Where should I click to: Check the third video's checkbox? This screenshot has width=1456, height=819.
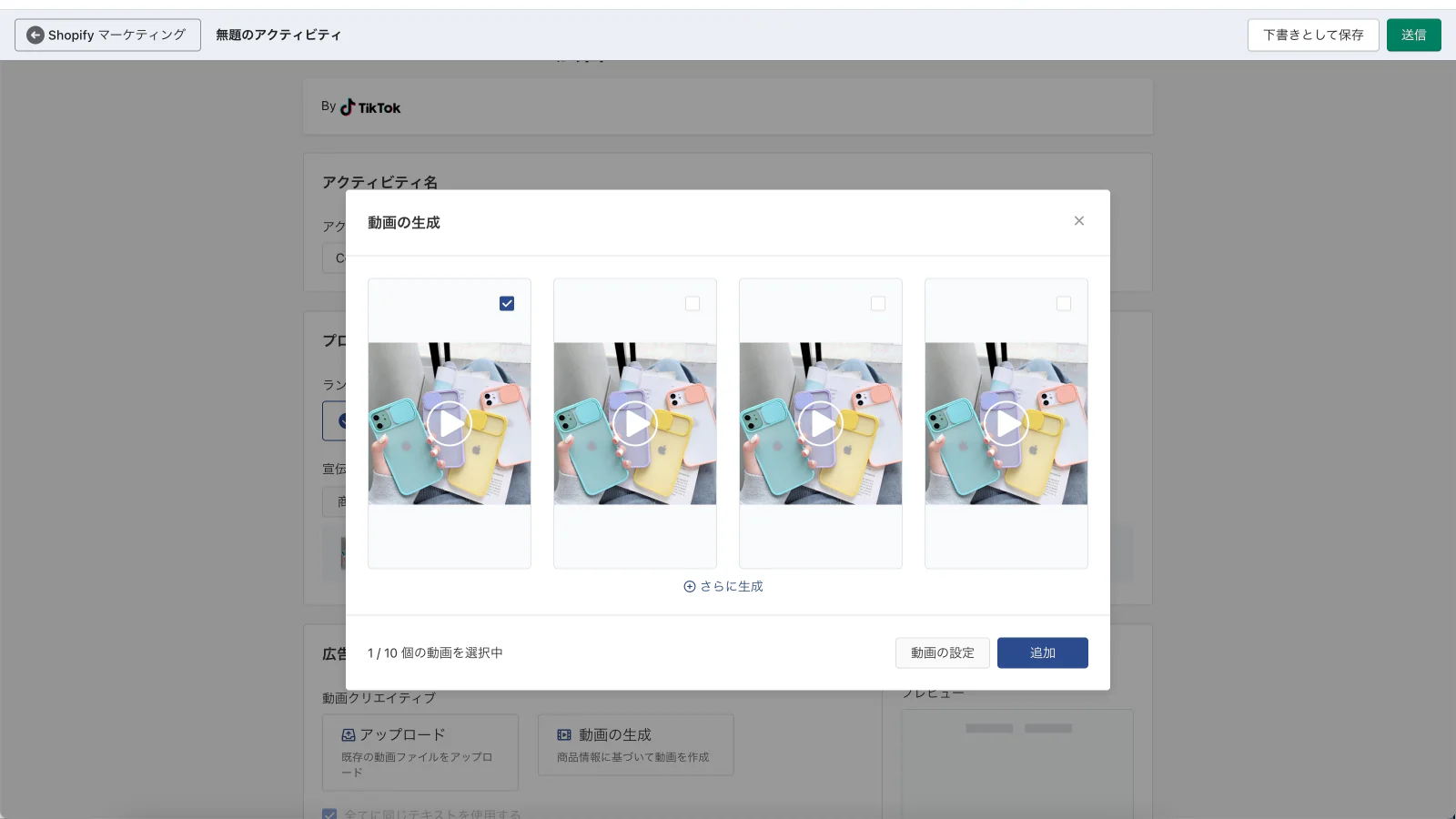pyautogui.click(x=878, y=304)
